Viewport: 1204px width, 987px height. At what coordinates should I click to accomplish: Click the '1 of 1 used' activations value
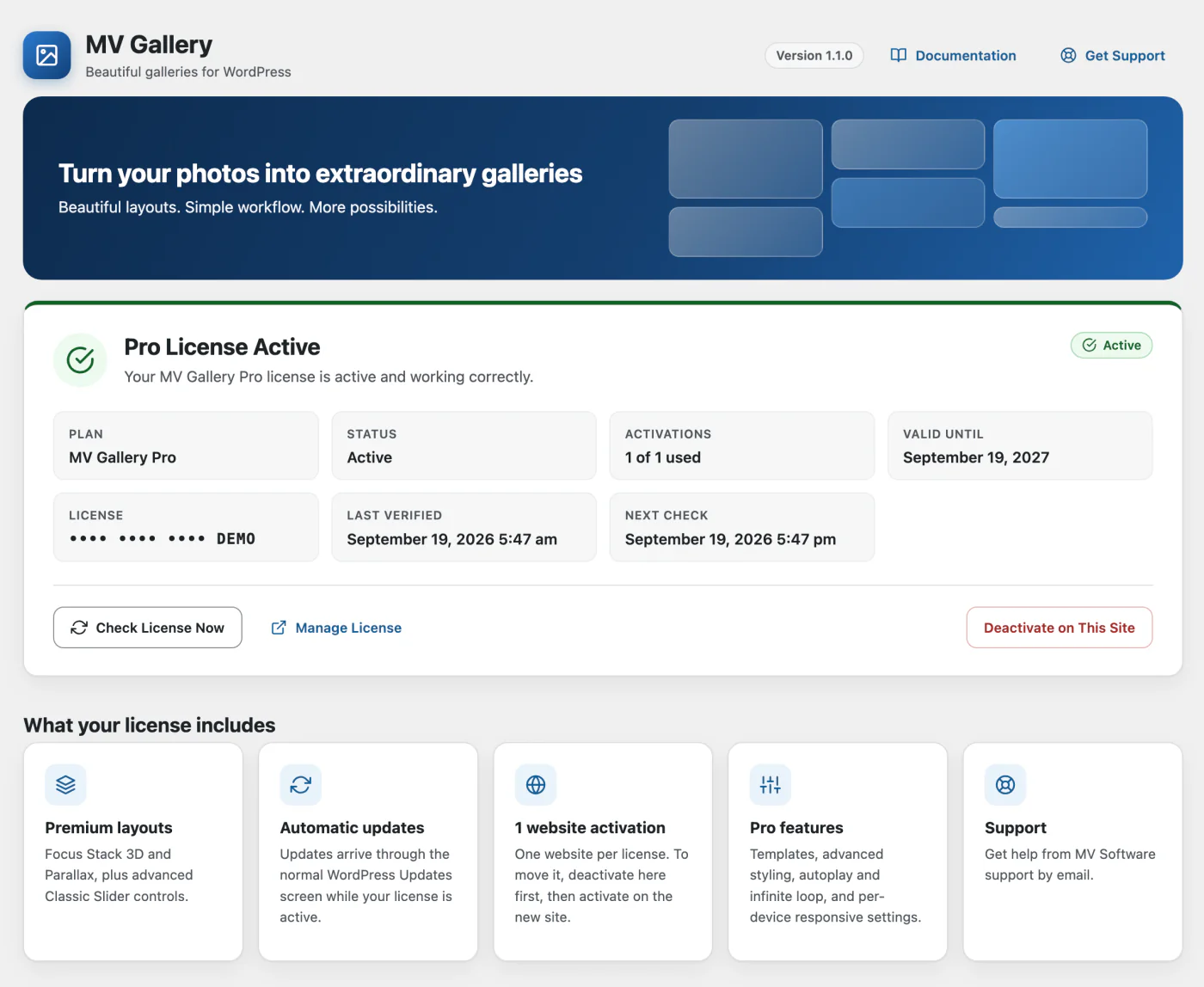click(663, 457)
